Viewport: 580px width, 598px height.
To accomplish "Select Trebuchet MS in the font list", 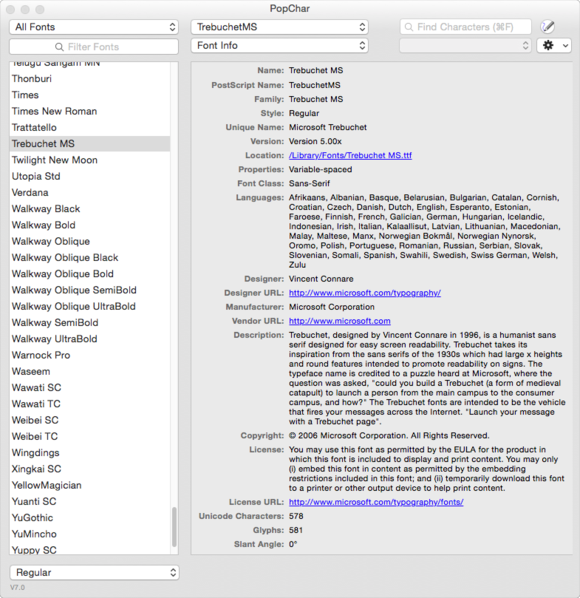I will pos(90,144).
